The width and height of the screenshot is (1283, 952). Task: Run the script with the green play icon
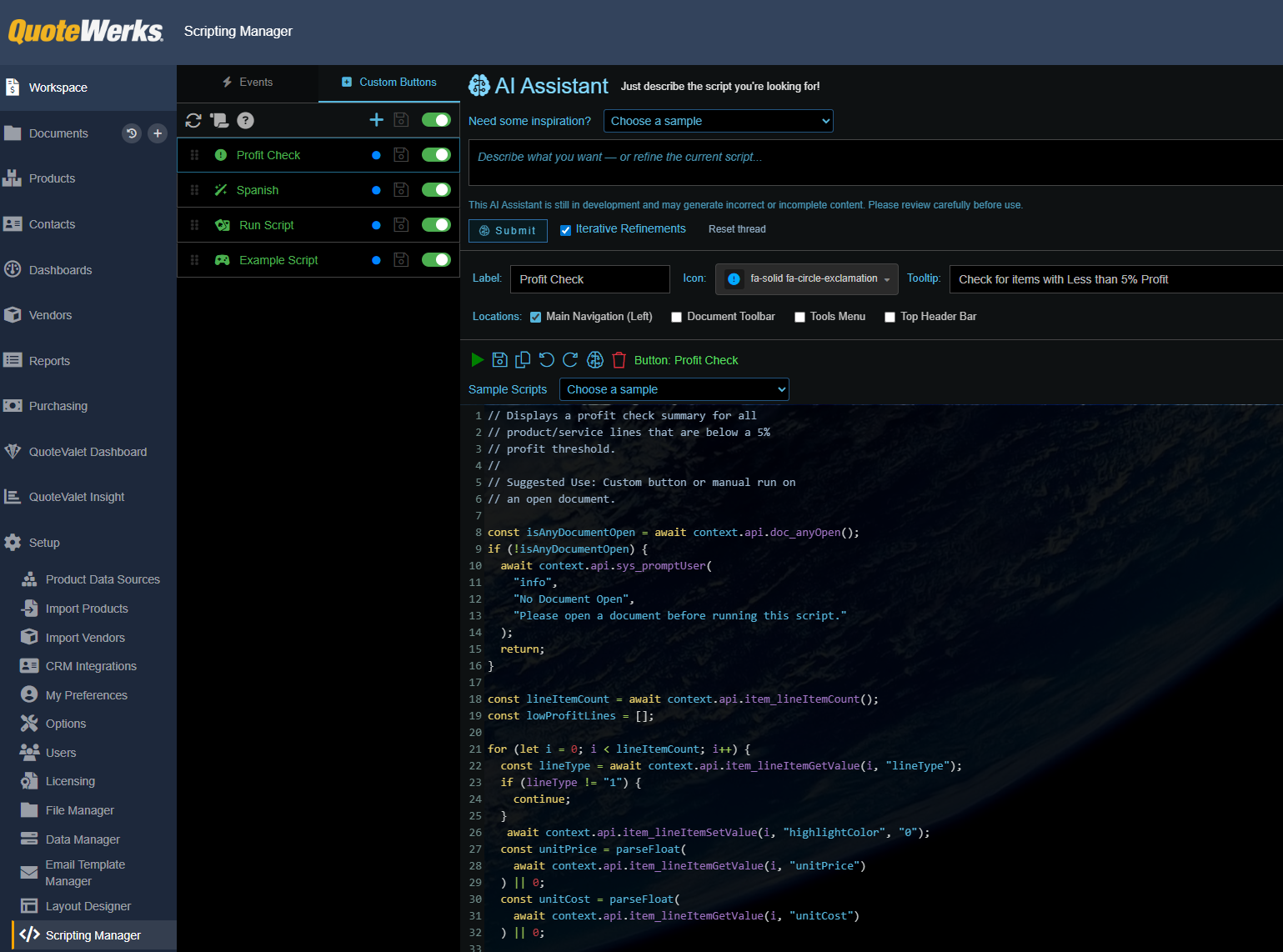pos(477,359)
